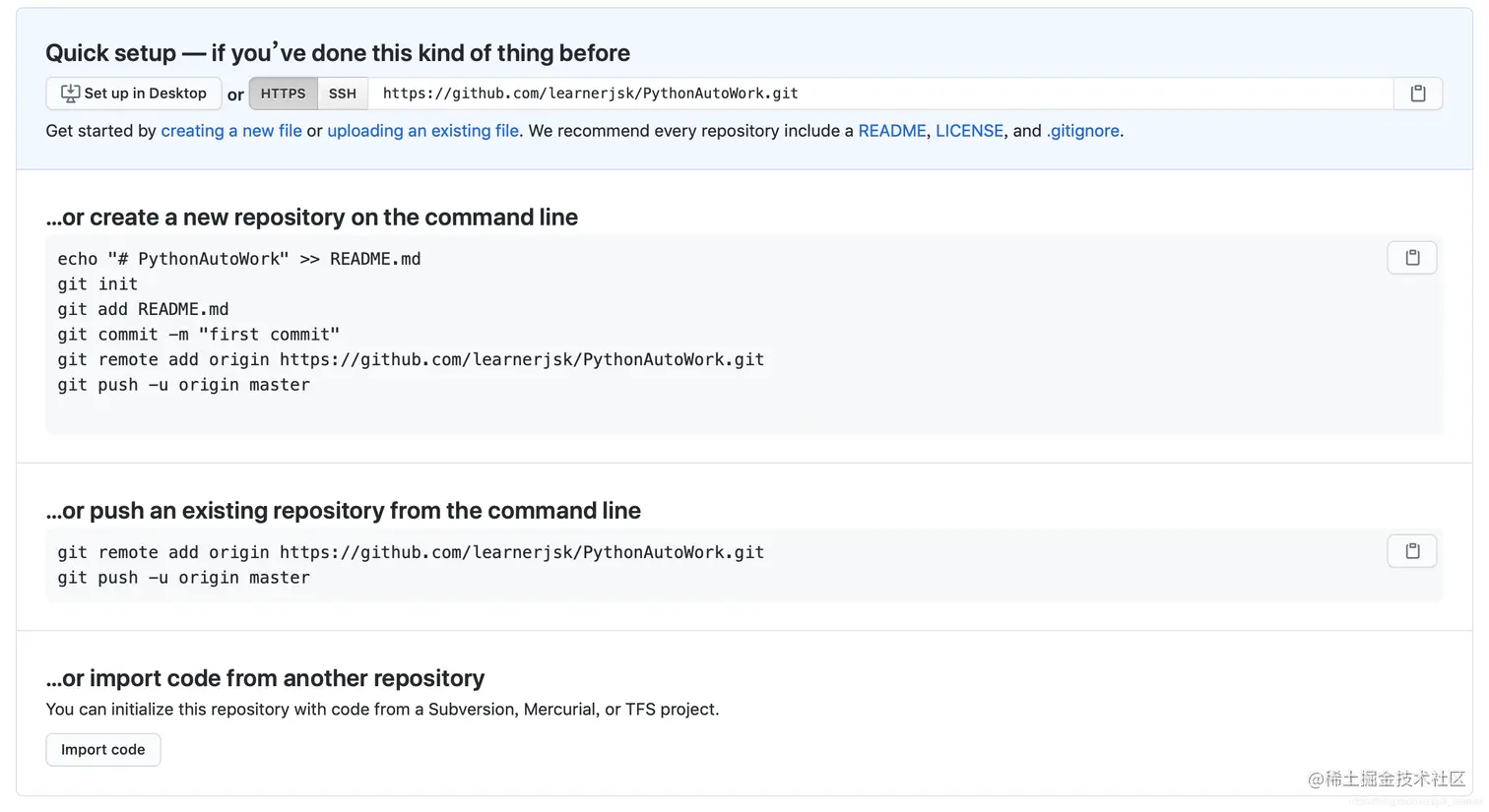Open the .gitignore link
The width and height of the screenshot is (1489, 812).
pos(1082,131)
